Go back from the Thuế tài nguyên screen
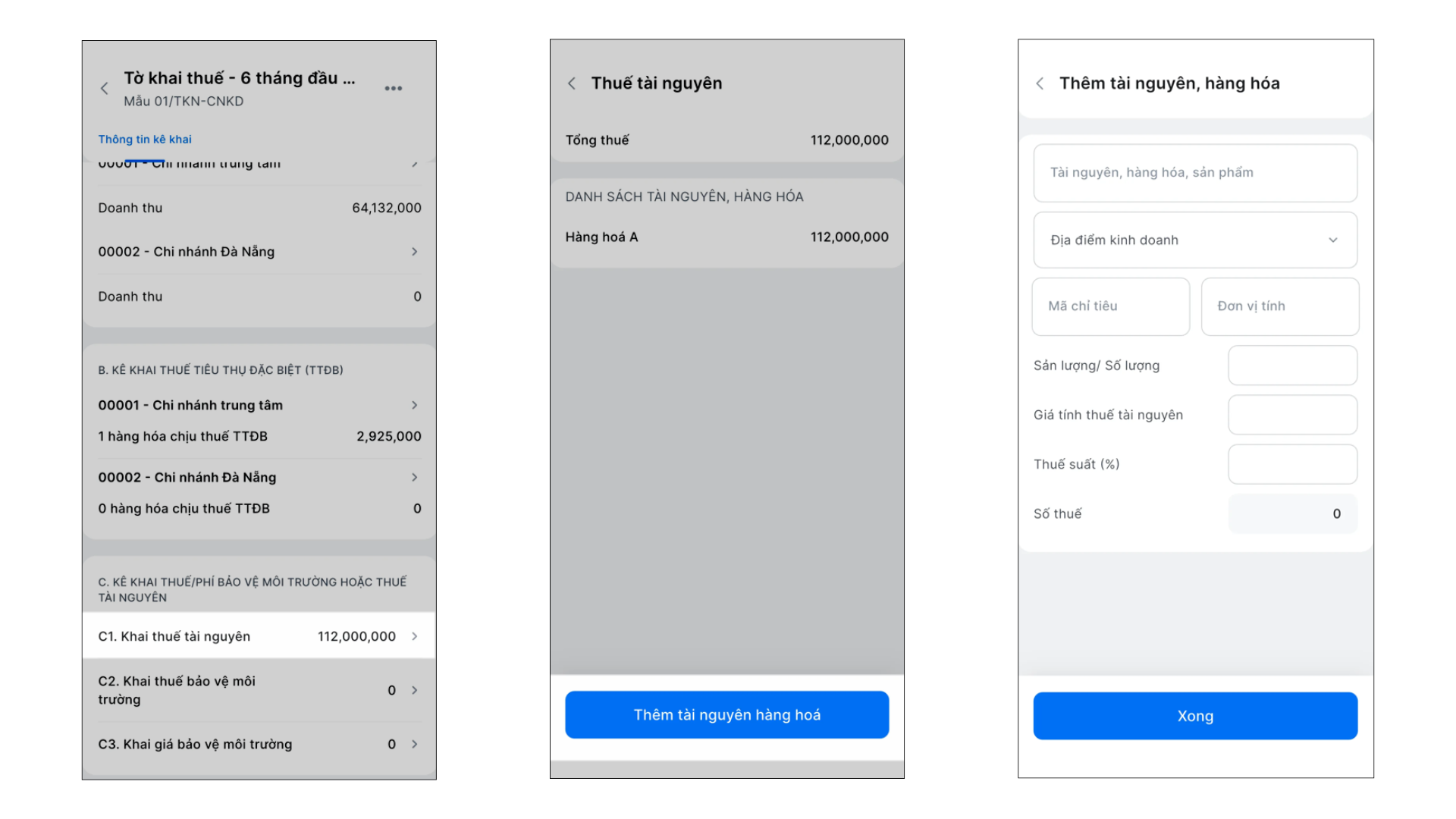Screen dimensions: 1456x819 pyautogui.click(x=572, y=83)
